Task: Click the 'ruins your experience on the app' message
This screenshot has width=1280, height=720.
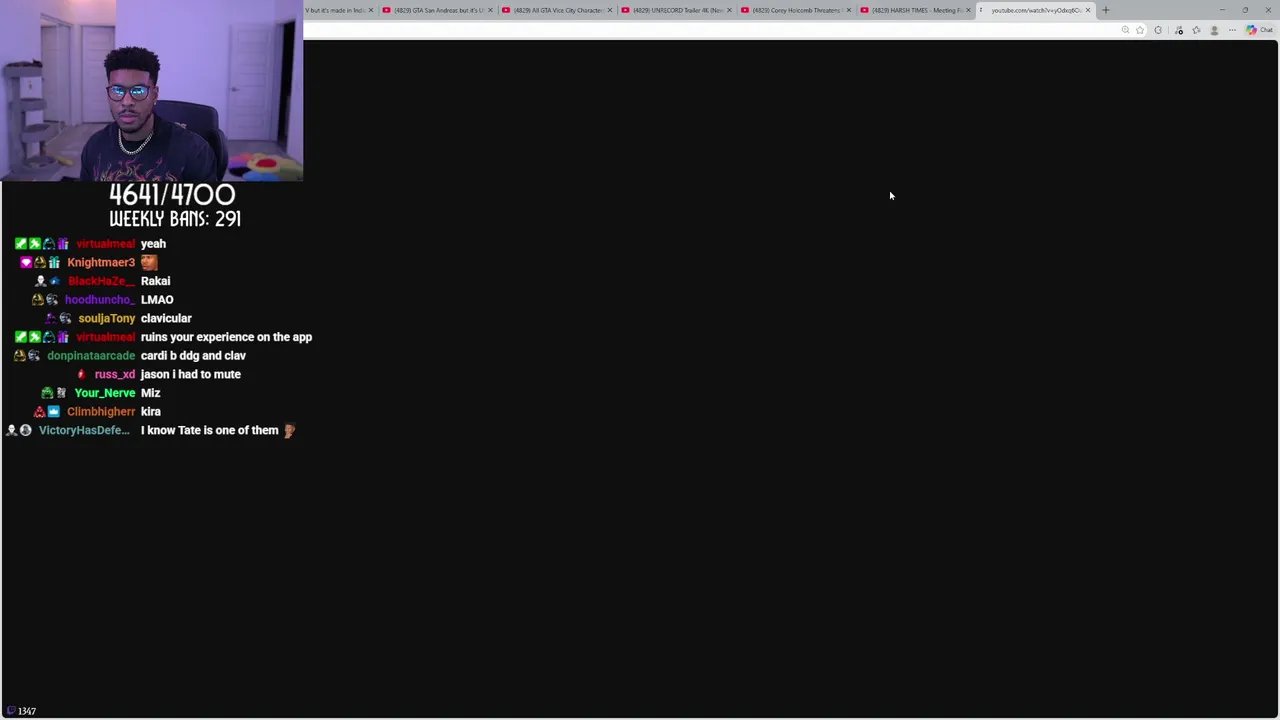Action: [226, 337]
